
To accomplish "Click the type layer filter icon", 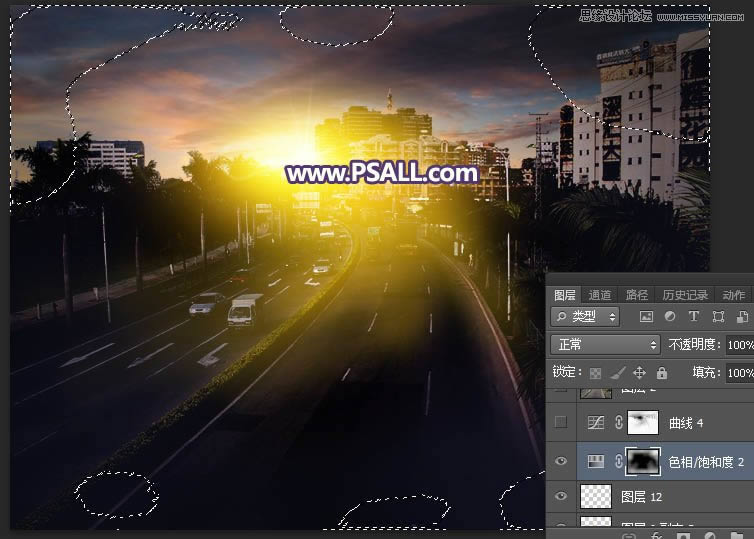I will click(x=693, y=317).
